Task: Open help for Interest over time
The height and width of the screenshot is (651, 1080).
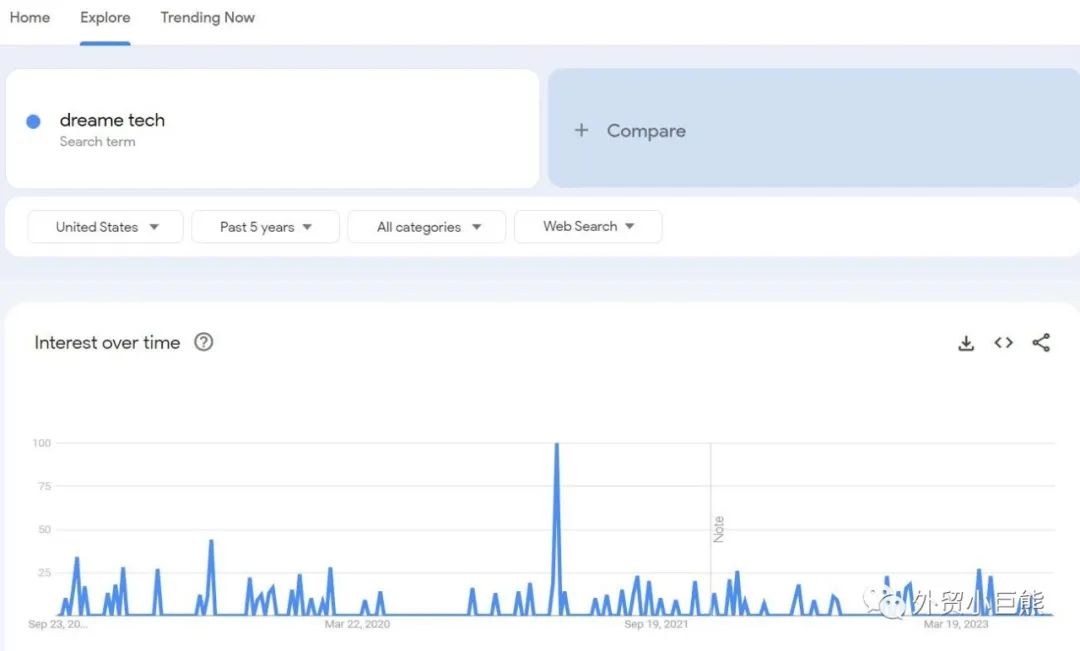Action: click(204, 342)
